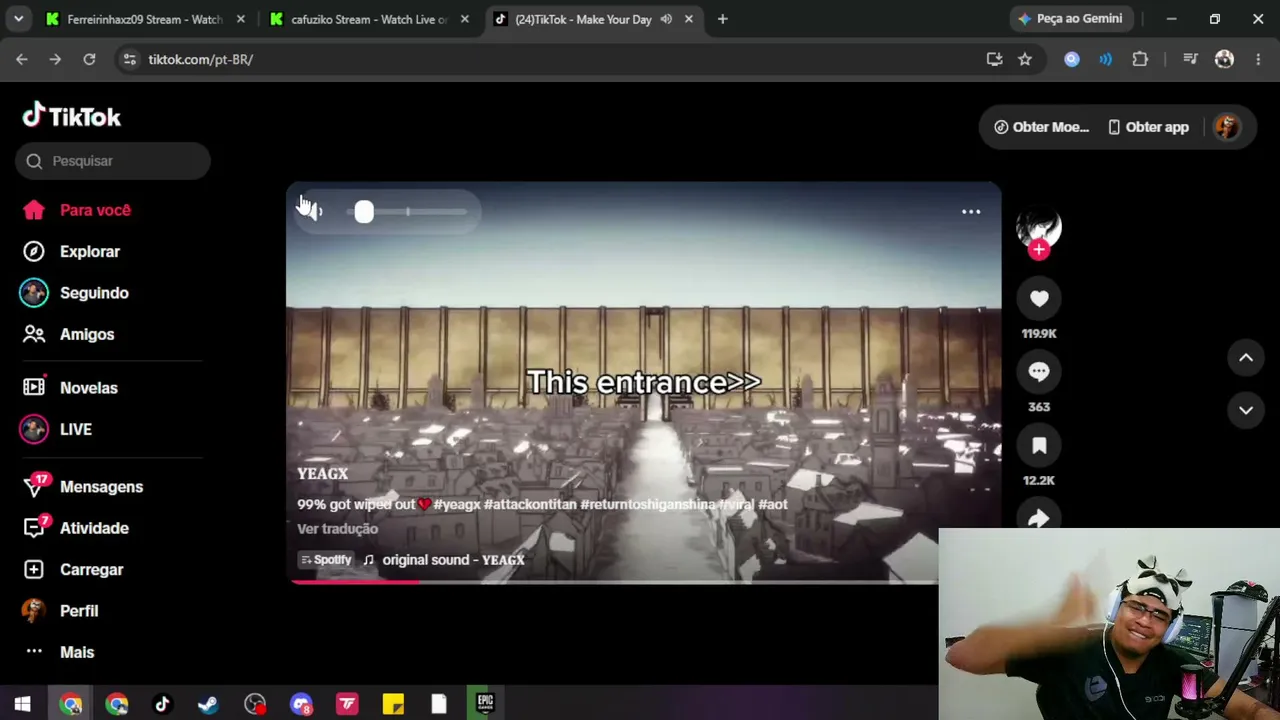Open the Windows Start menu
The image size is (1280, 720).
pos(22,704)
